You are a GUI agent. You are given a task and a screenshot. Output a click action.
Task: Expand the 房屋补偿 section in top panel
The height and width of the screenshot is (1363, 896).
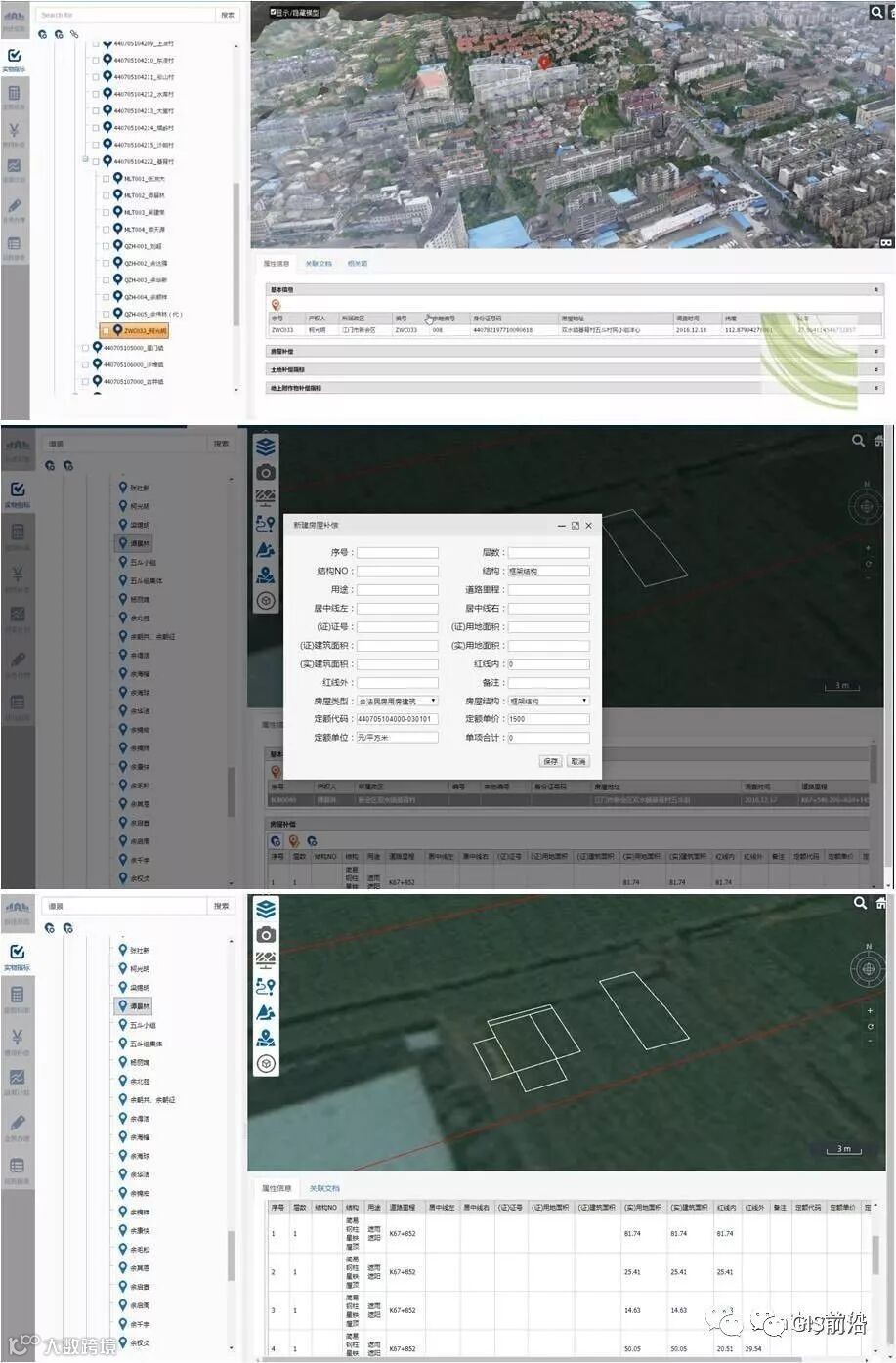[x=876, y=352]
